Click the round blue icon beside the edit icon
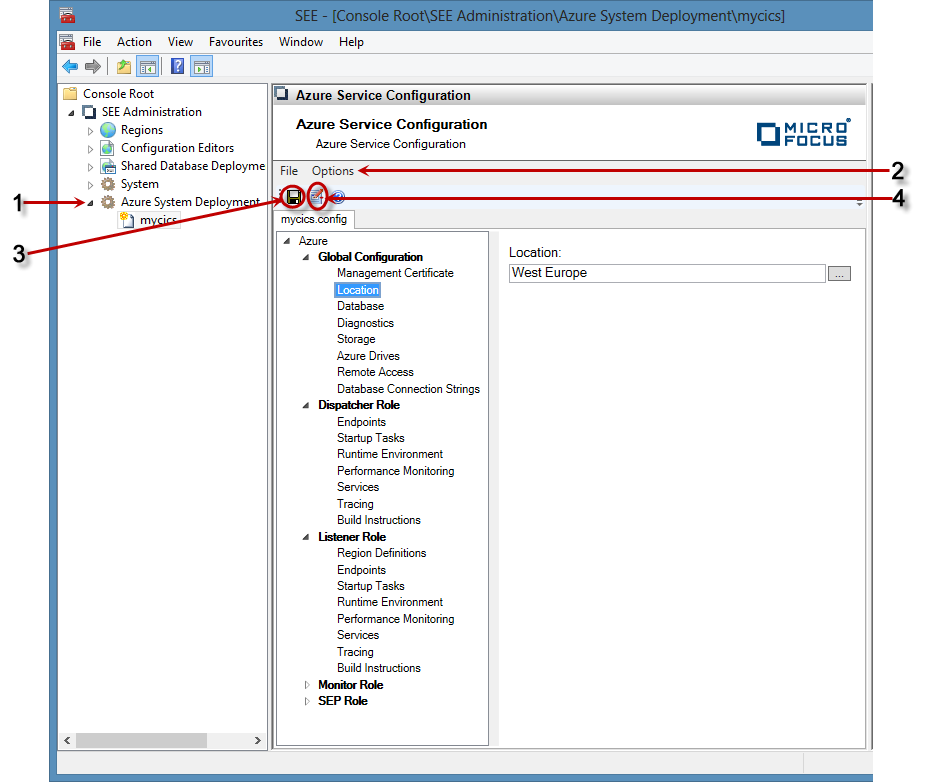This screenshot has width=929, height=782. (x=338, y=197)
